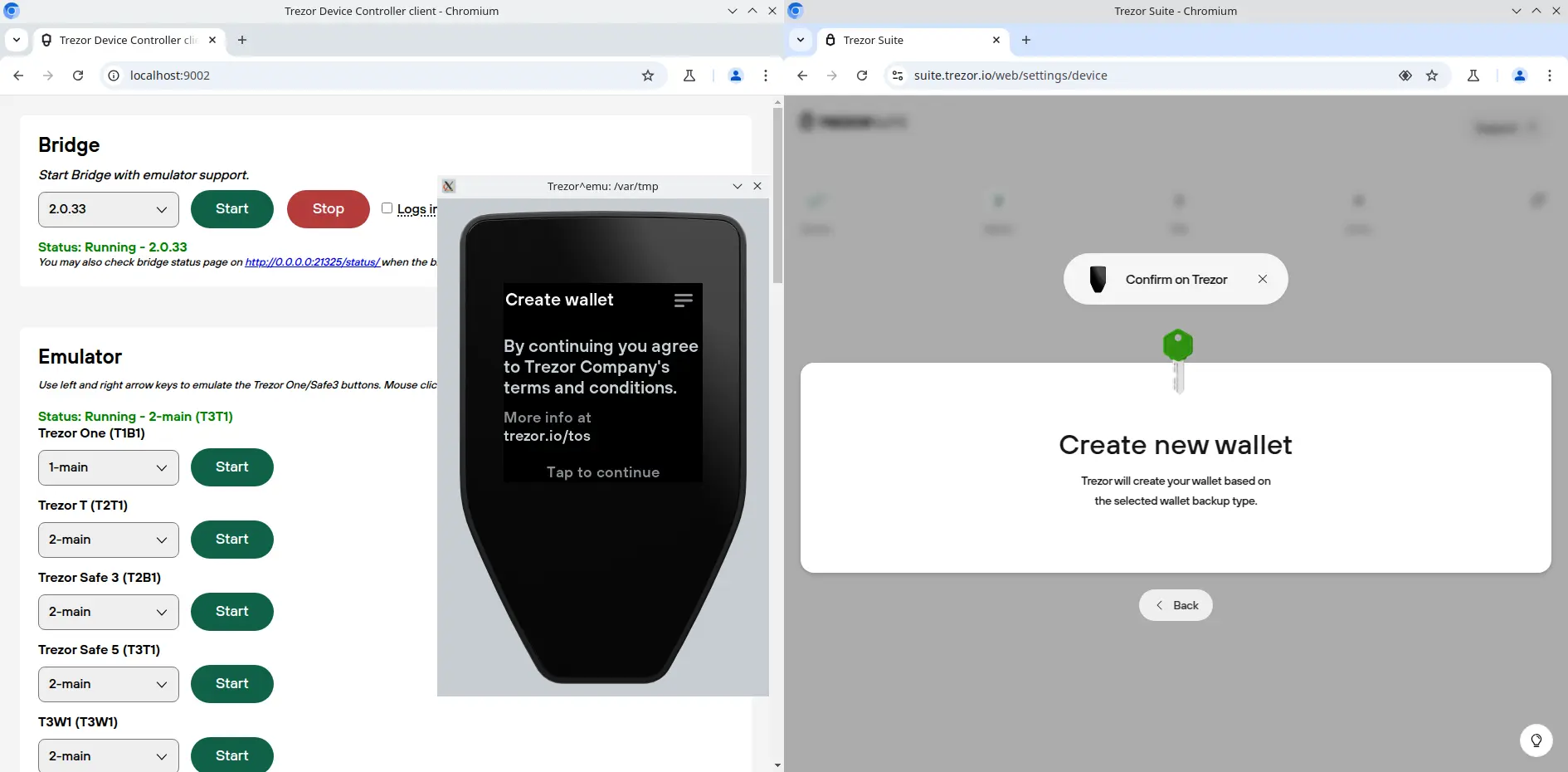Open Chromium menu in Device Controller window
Screen dimensions: 1568x772
766,76
